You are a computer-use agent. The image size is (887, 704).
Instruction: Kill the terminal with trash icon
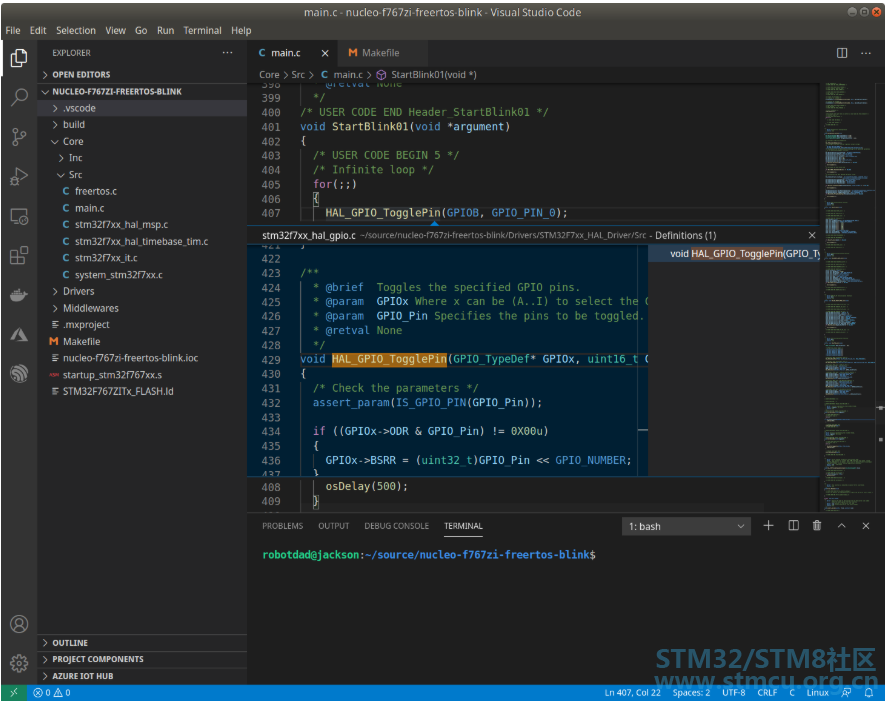coord(817,526)
